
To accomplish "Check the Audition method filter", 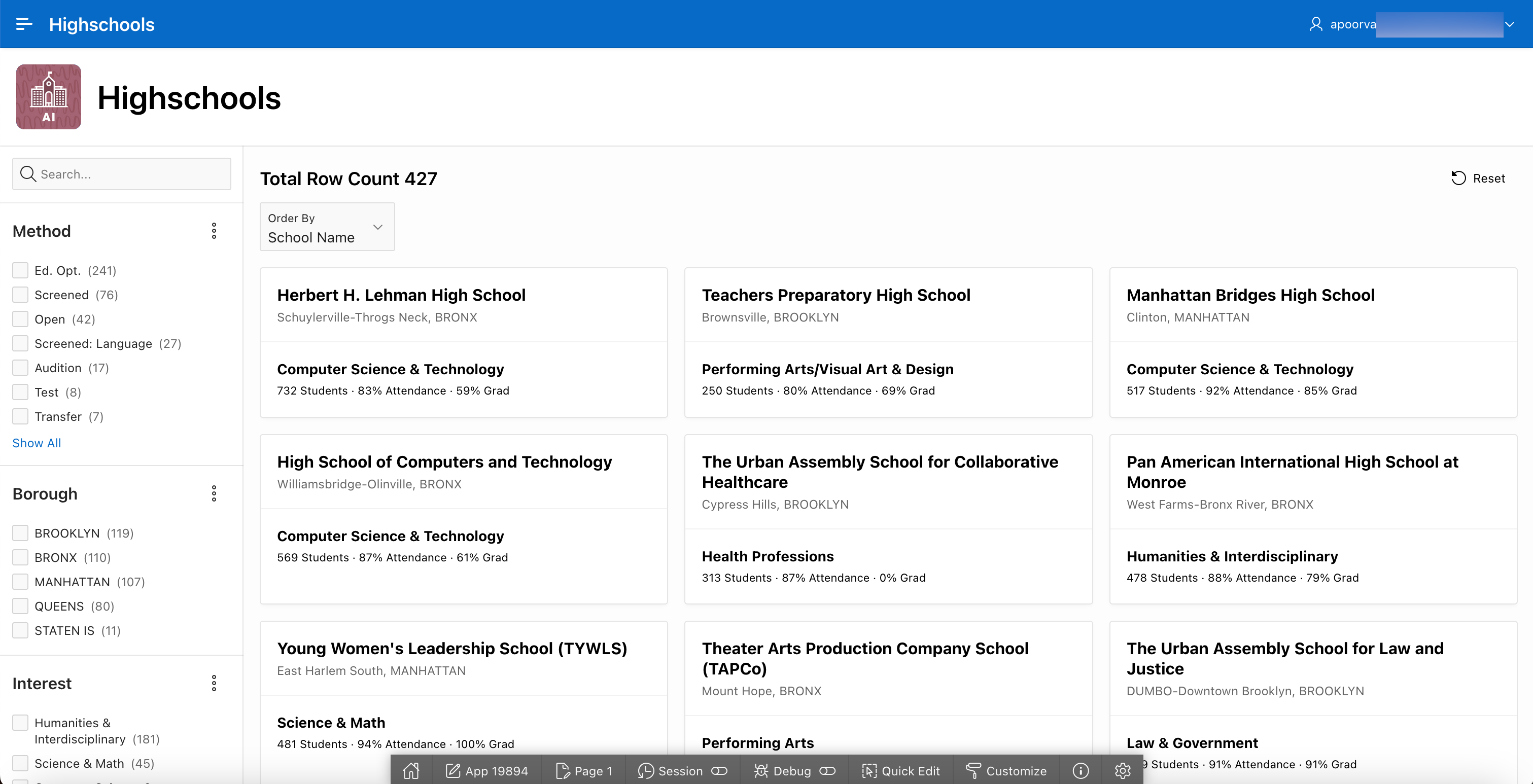I will point(20,368).
